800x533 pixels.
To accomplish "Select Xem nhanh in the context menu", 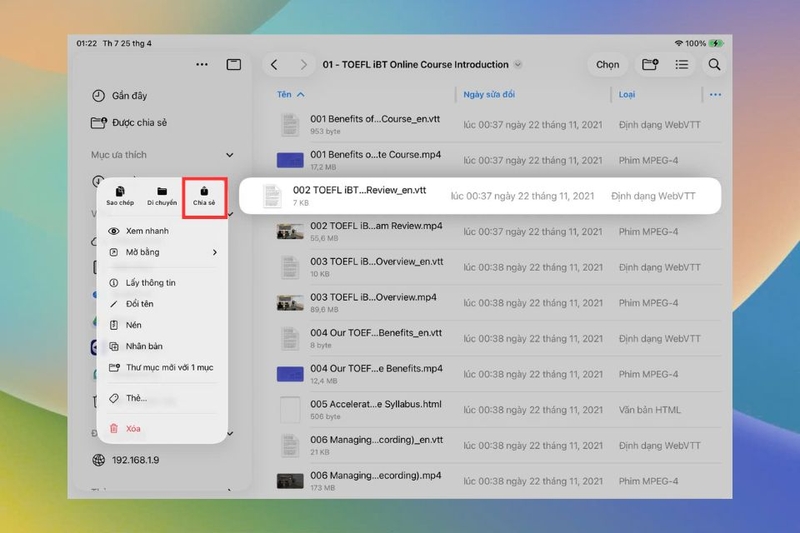I will point(147,231).
